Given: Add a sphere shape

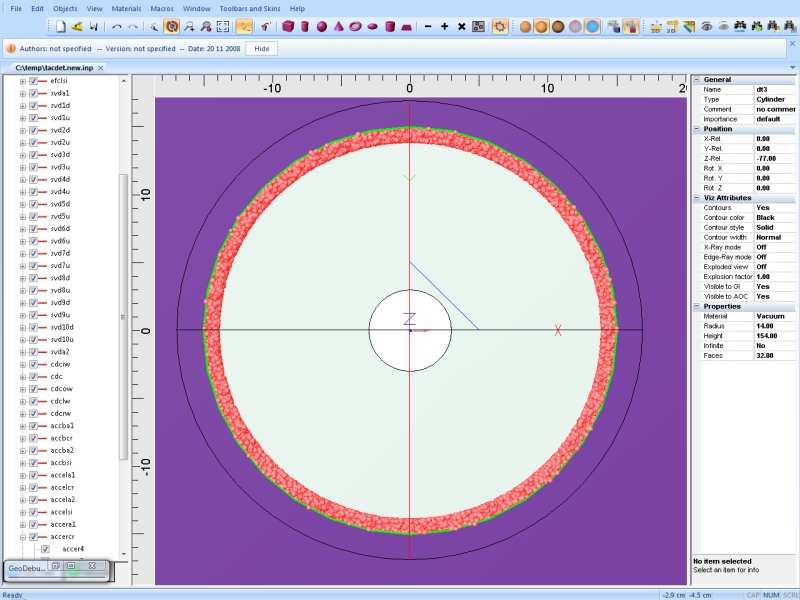Looking at the screenshot, I should click(x=322, y=27).
